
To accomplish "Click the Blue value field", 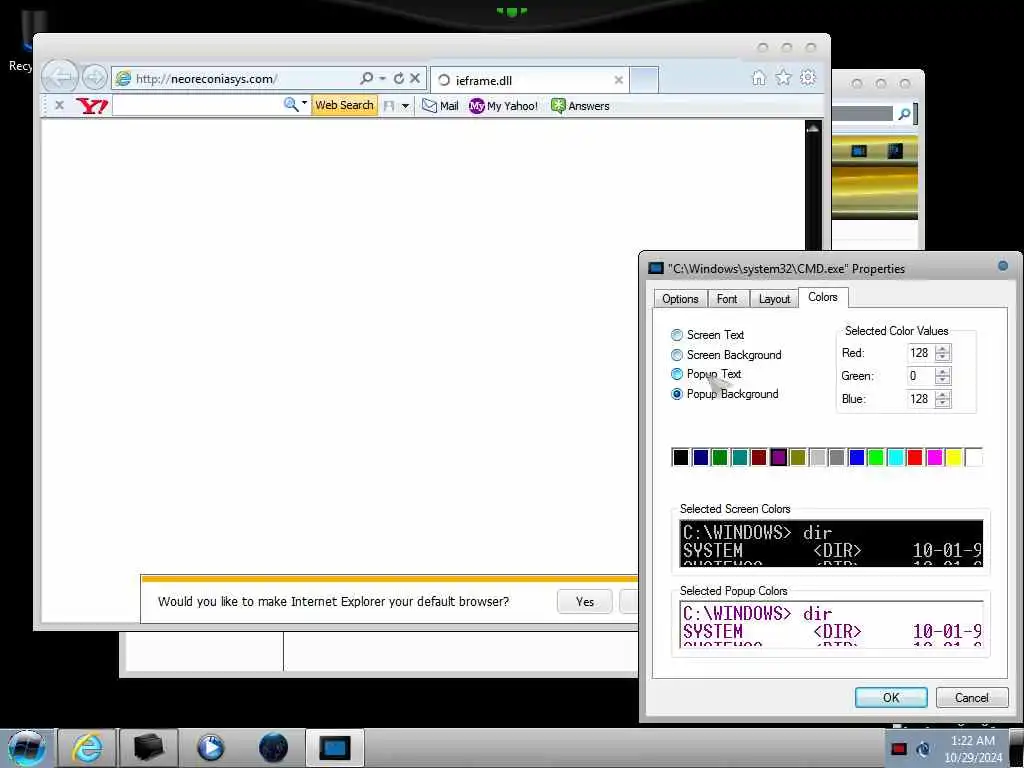I will 920,398.
